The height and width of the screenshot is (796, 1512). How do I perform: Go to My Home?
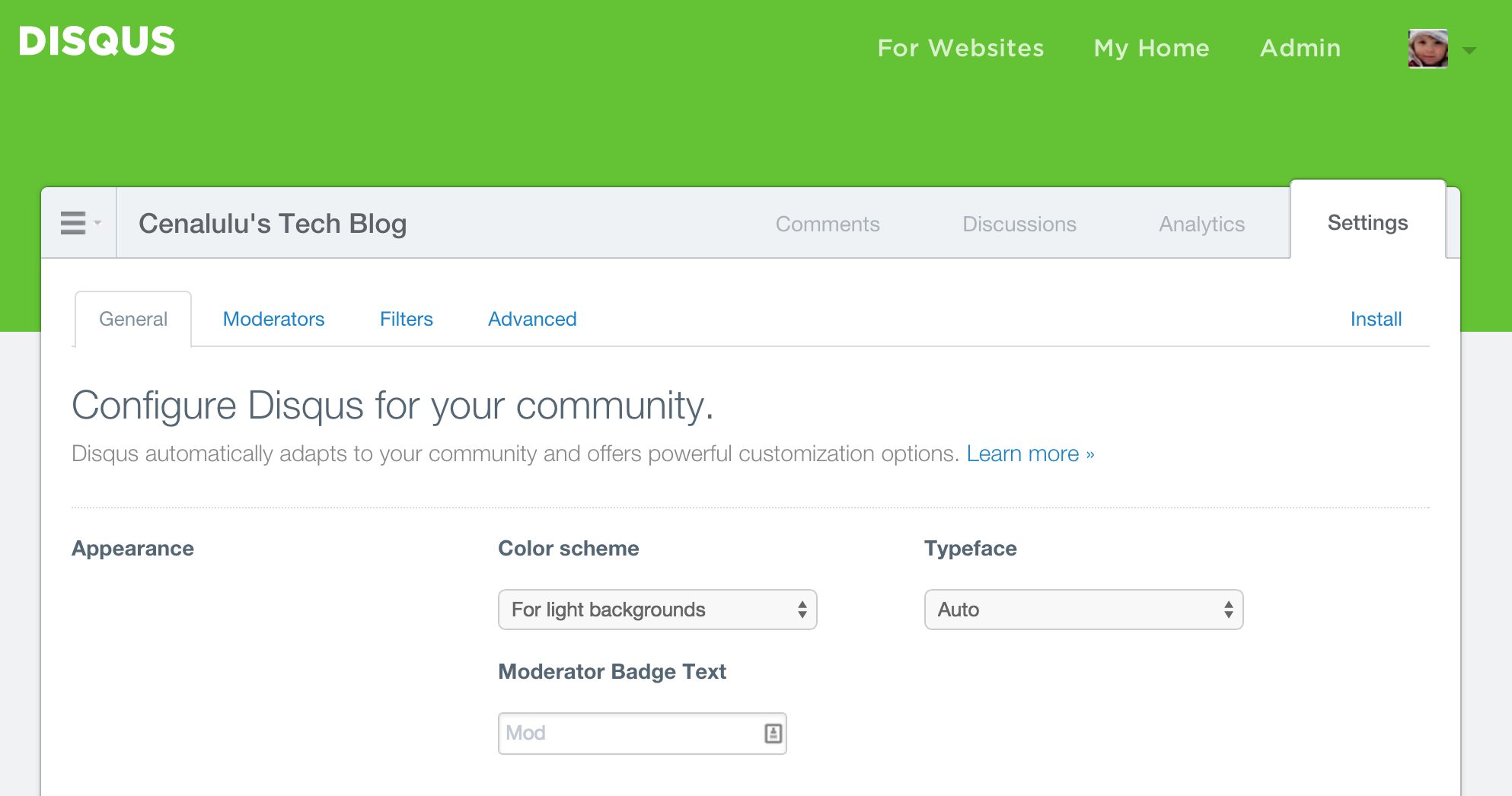pos(1151,48)
